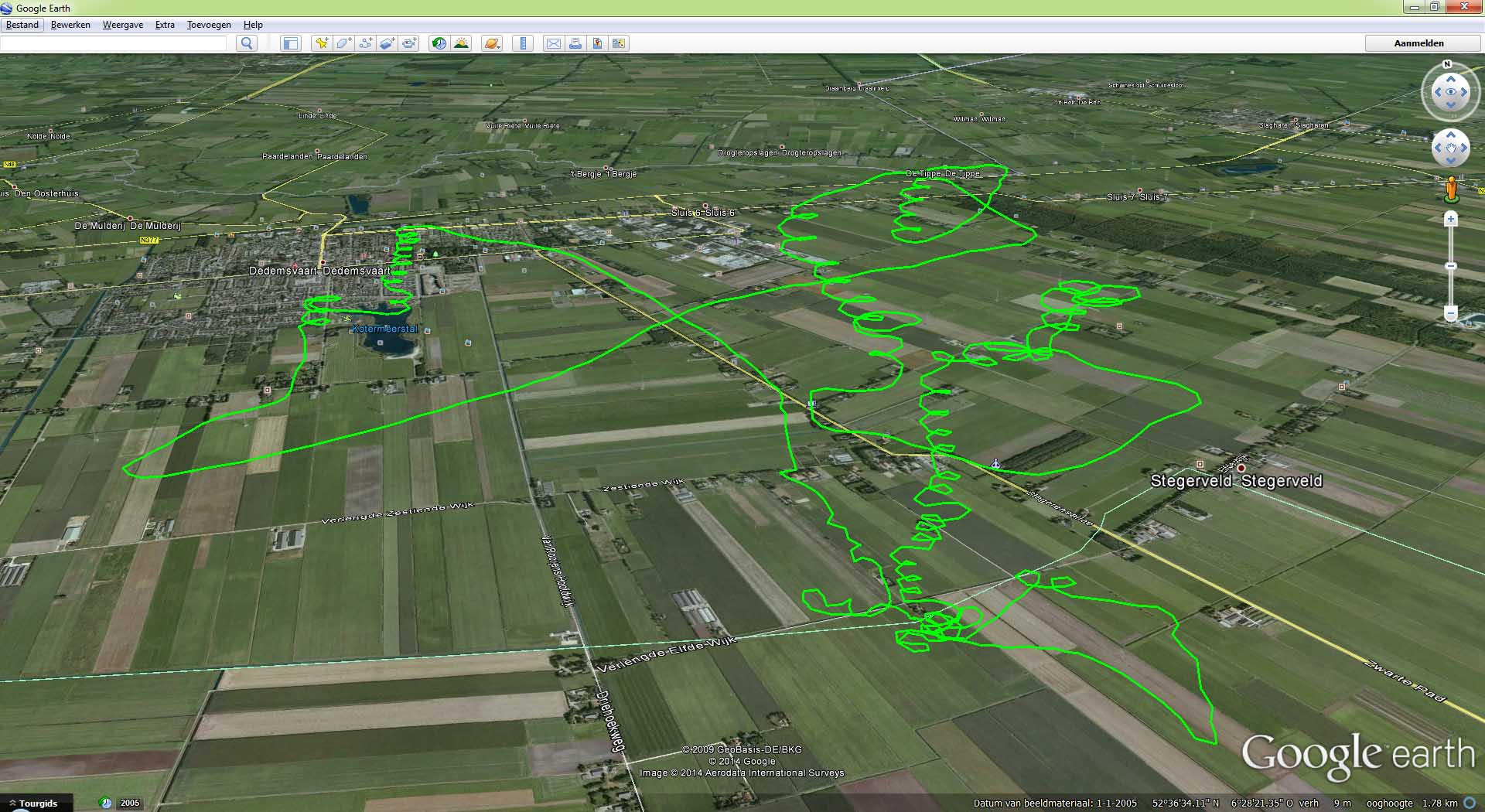Open the planet switcher dropdown
Viewport: 1485px width, 812px height.
492,43
